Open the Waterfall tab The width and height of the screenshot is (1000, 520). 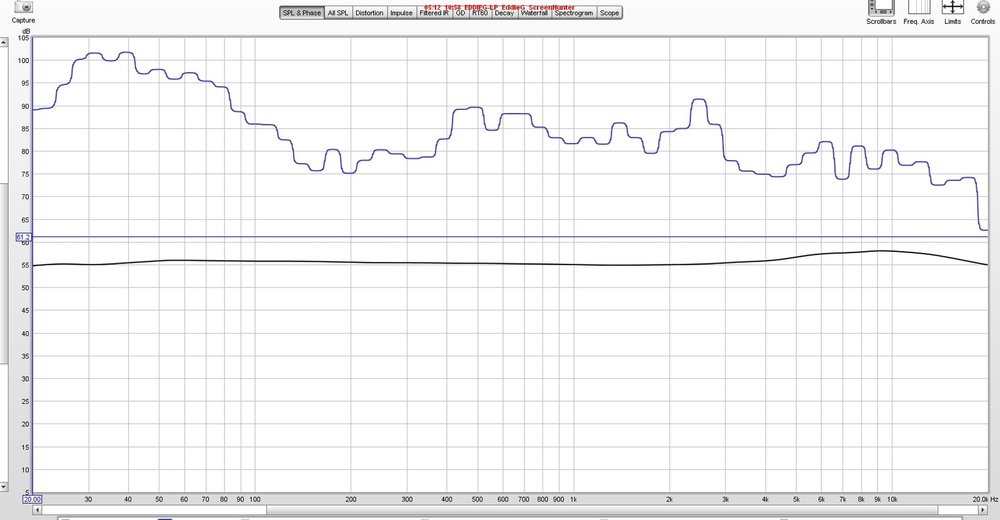534,13
